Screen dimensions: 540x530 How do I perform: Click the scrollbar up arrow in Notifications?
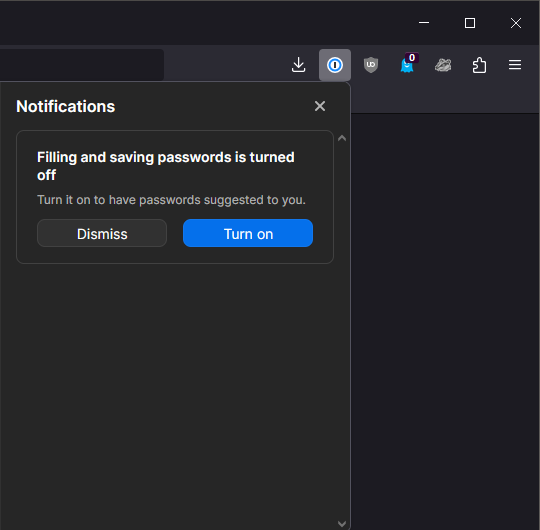342,138
